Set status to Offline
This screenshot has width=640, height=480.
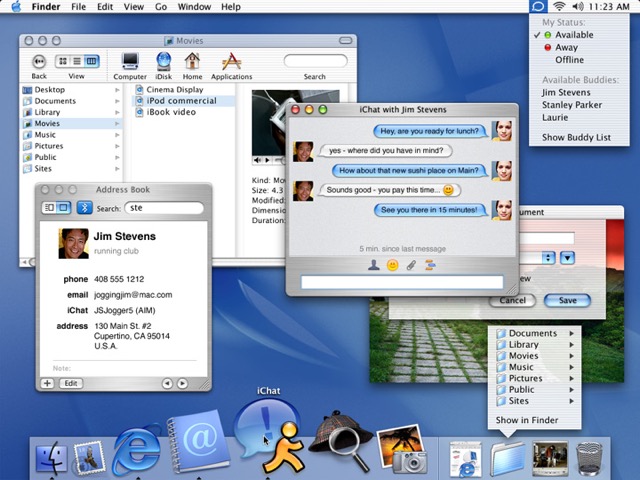pyautogui.click(x=569, y=60)
